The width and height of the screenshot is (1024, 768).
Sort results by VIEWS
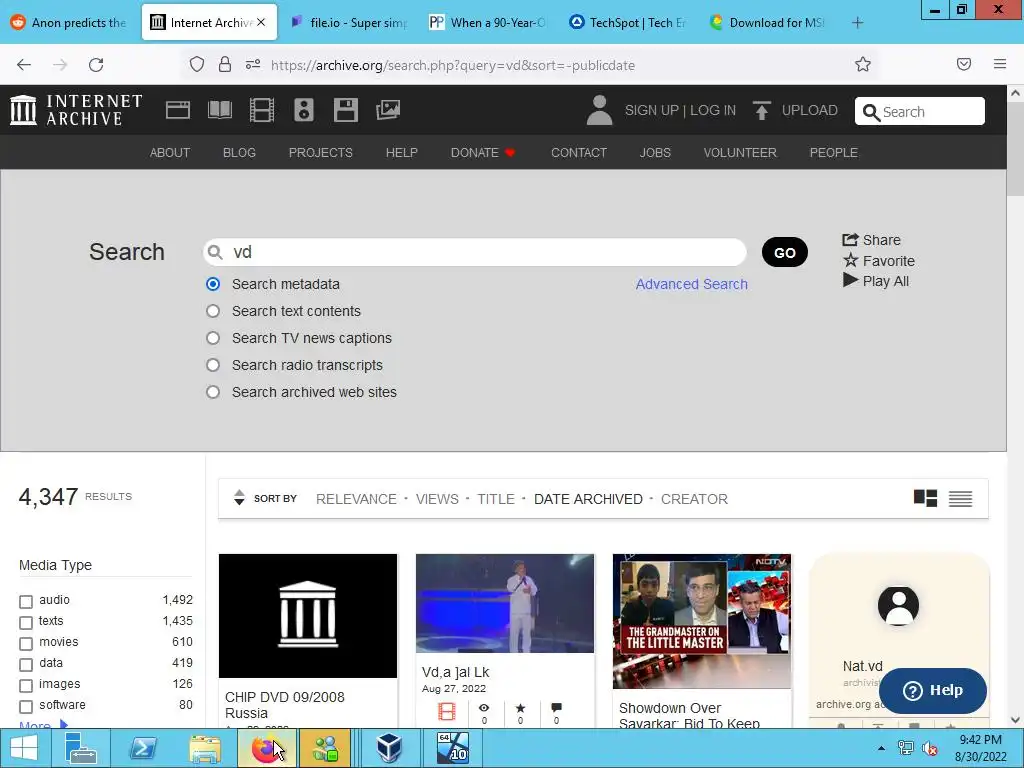click(x=437, y=499)
